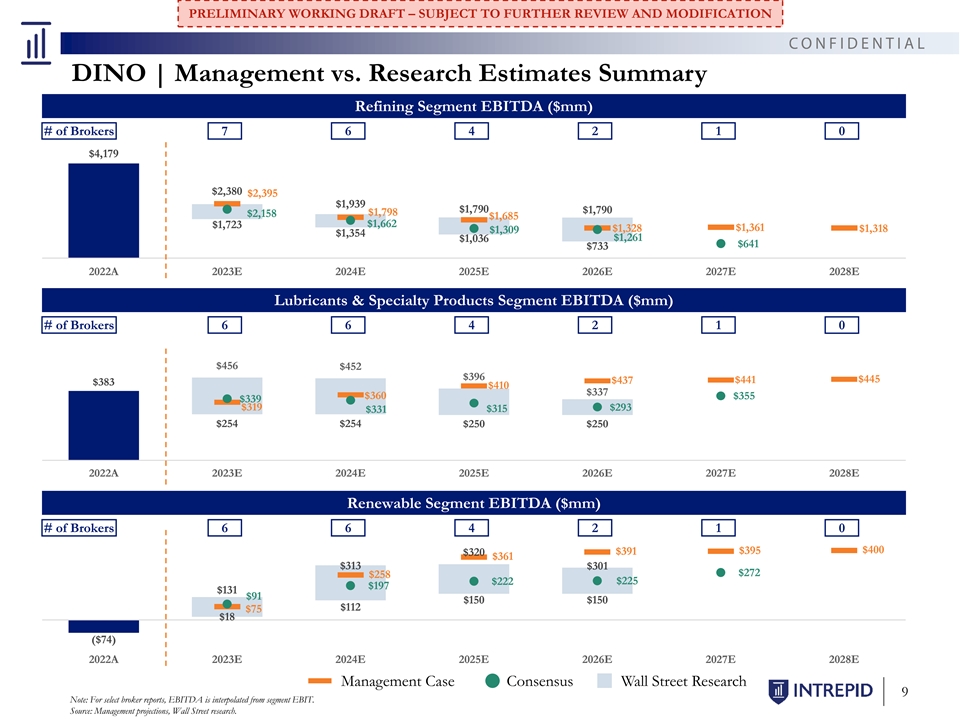Click the "$1,261" consensus value
This screenshot has width=960, height=720.
click(x=628, y=238)
